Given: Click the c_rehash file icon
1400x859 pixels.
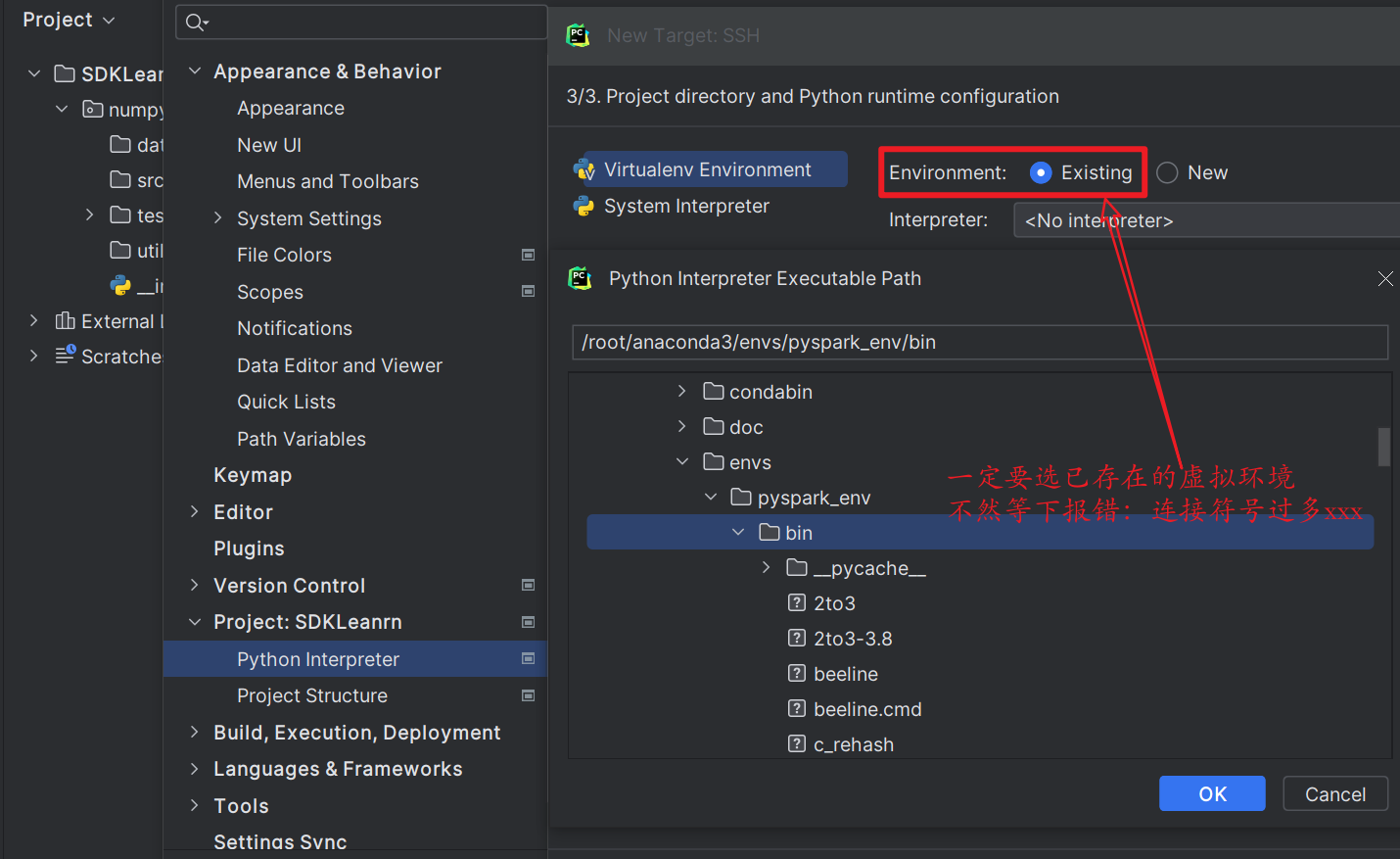Looking at the screenshot, I should click(797, 744).
